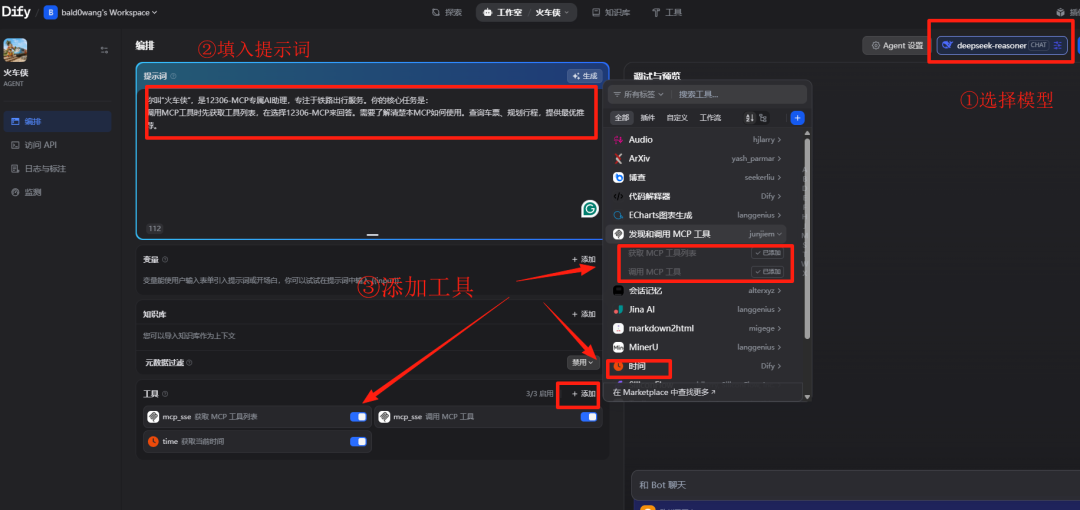Open the 元数据过滤 禁用 dropdown
The height and width of the screenshot is (510, 1080).
pyautogui.click(x=582, y=362)
